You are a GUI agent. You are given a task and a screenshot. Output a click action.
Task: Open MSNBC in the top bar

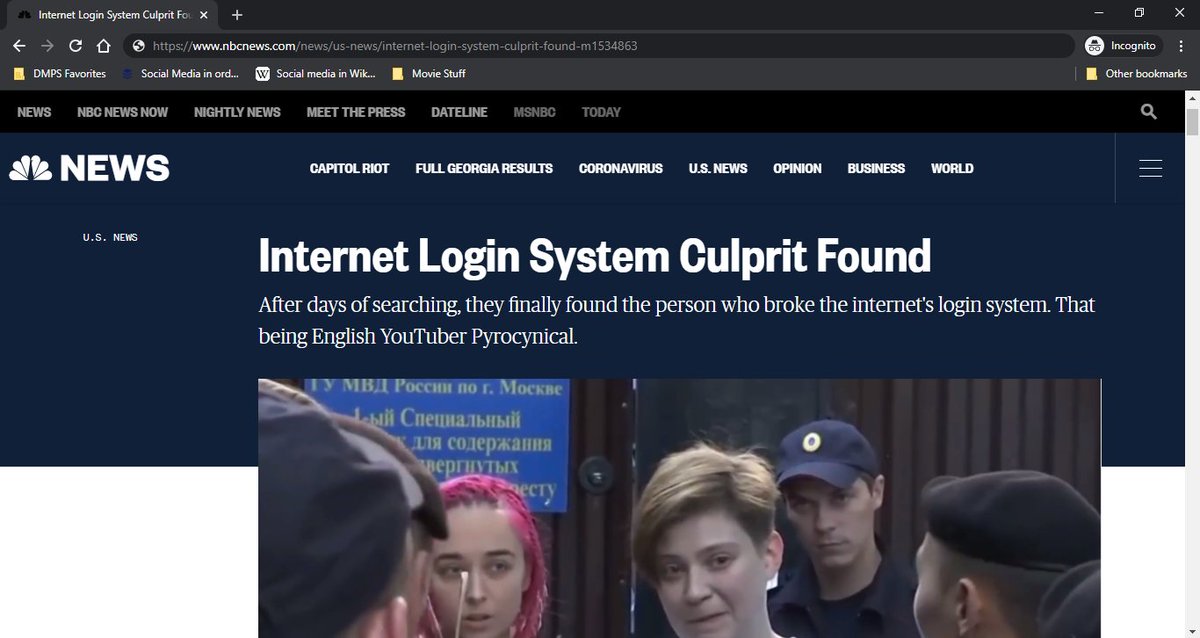coord(534,112)
